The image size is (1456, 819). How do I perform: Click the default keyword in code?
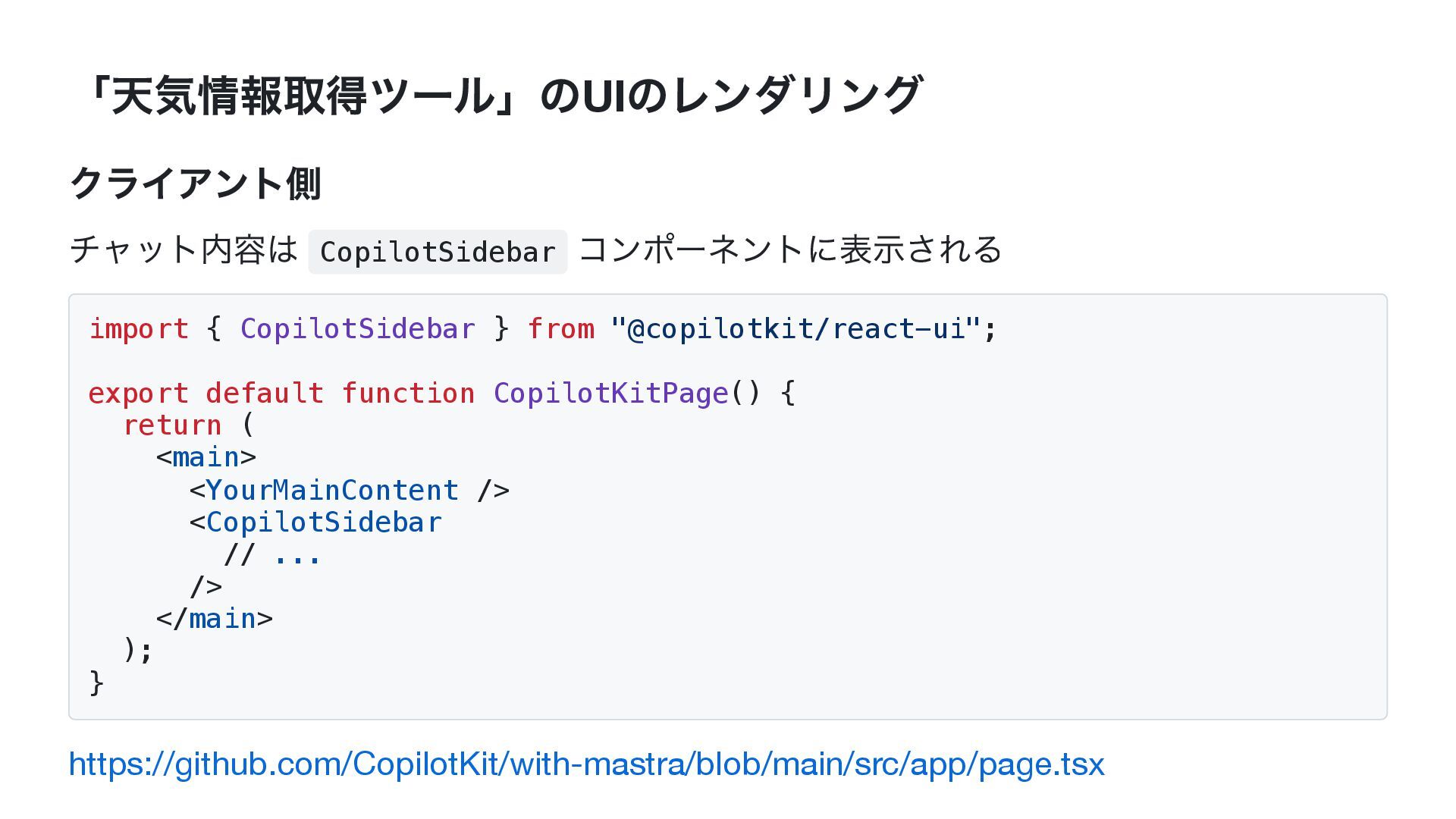coord(265,394)
